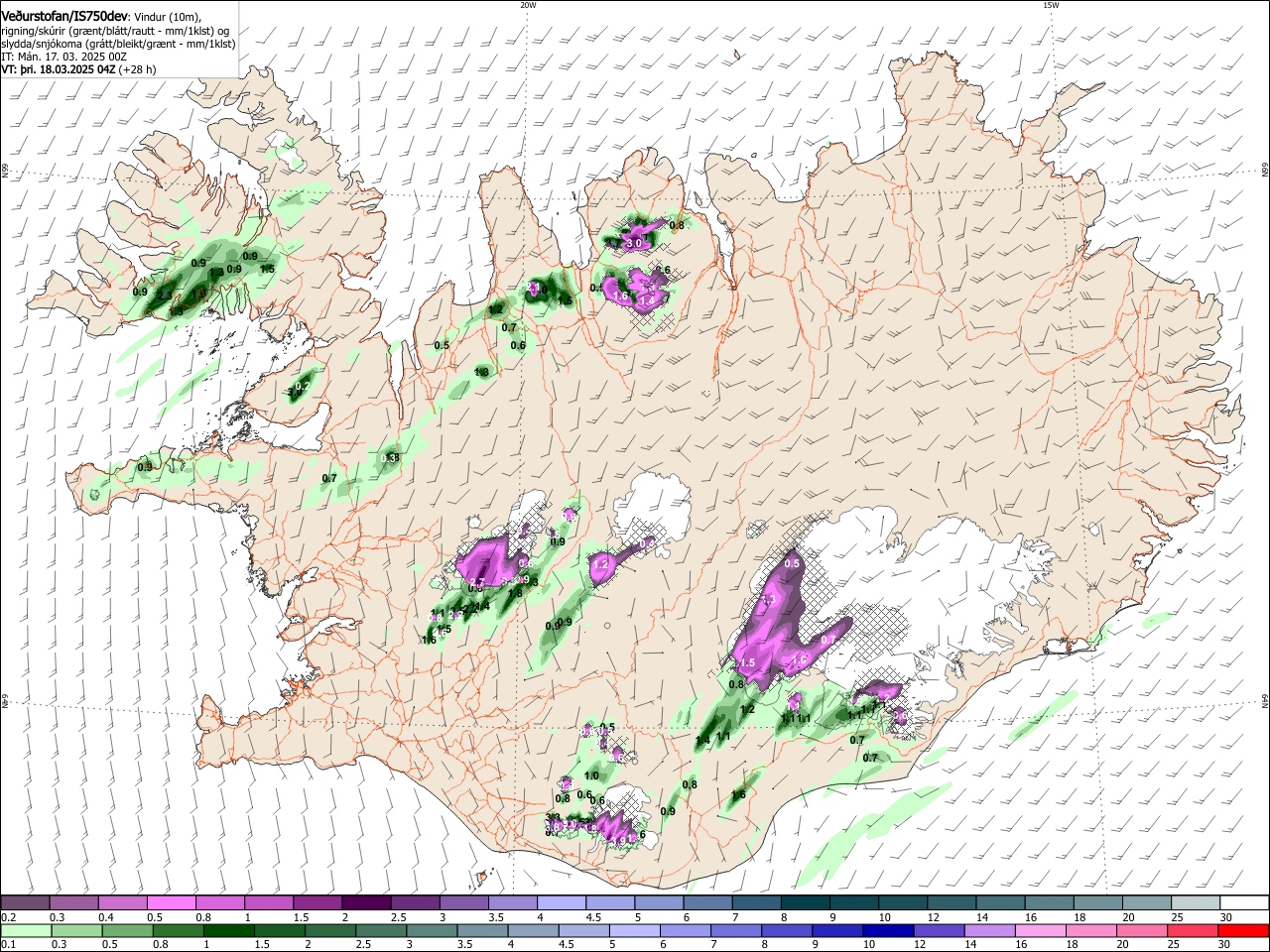Click the 'VT: þri. 18.03.2025 04Z' valid time
The image size is (1270, 952).
coord(59,69)
